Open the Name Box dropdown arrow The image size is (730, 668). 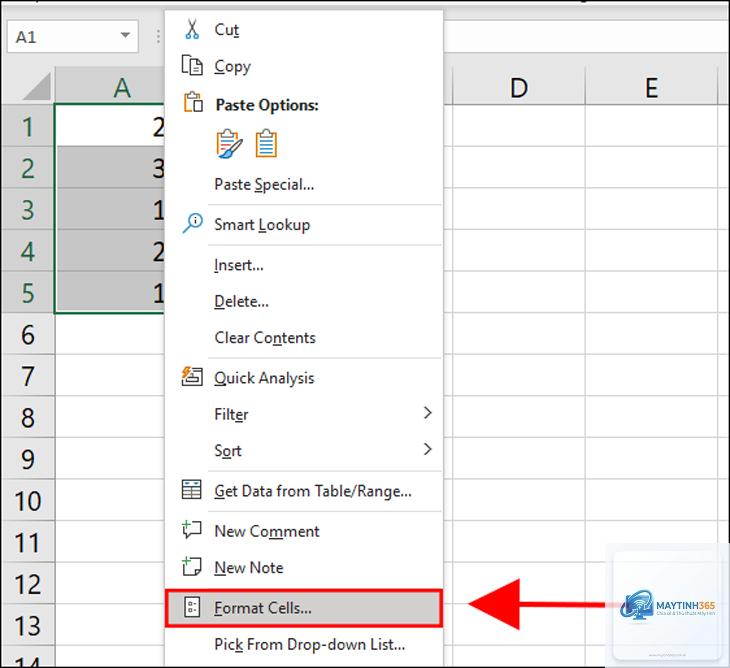(x=125, y=35)
